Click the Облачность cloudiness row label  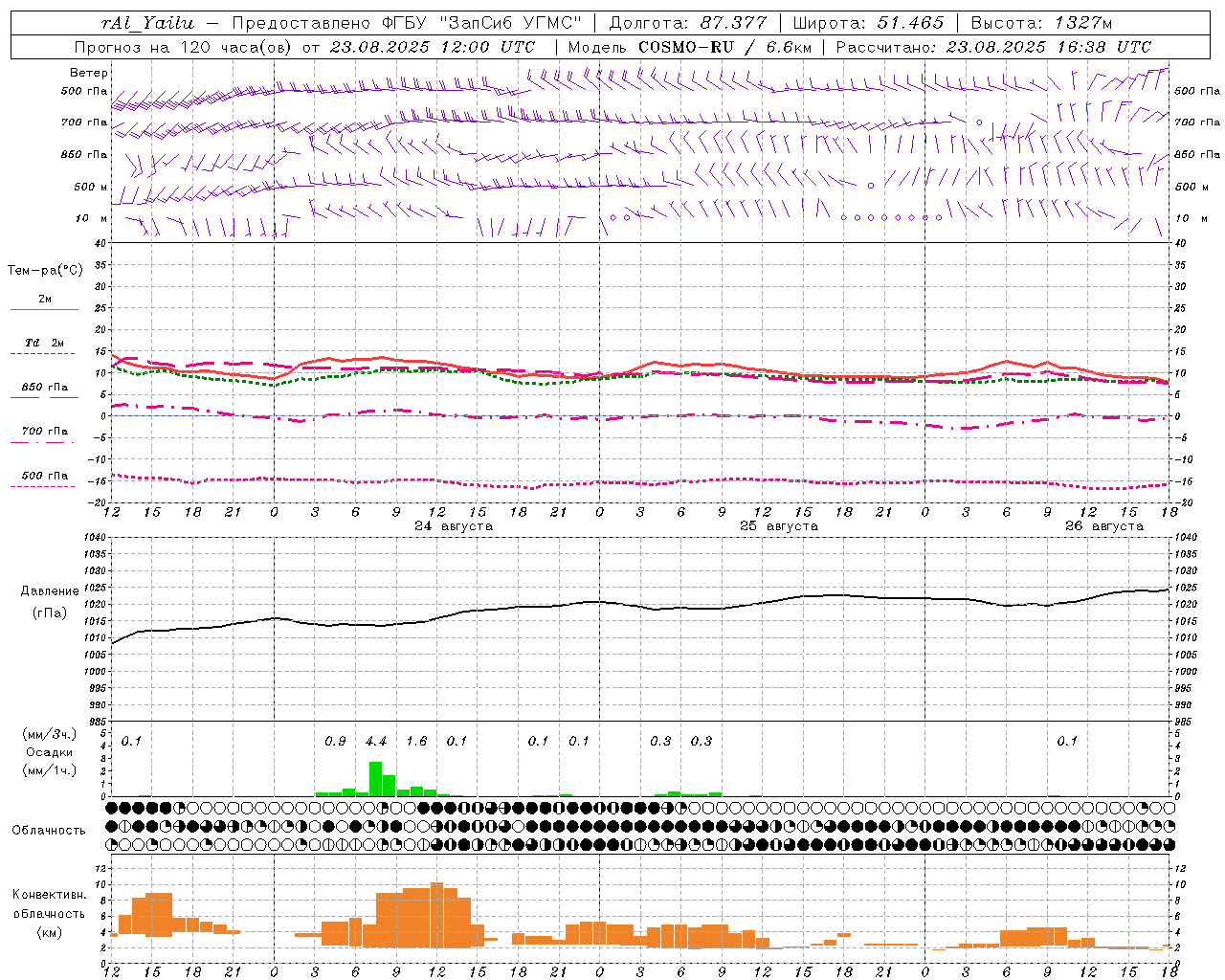point(49,830)
